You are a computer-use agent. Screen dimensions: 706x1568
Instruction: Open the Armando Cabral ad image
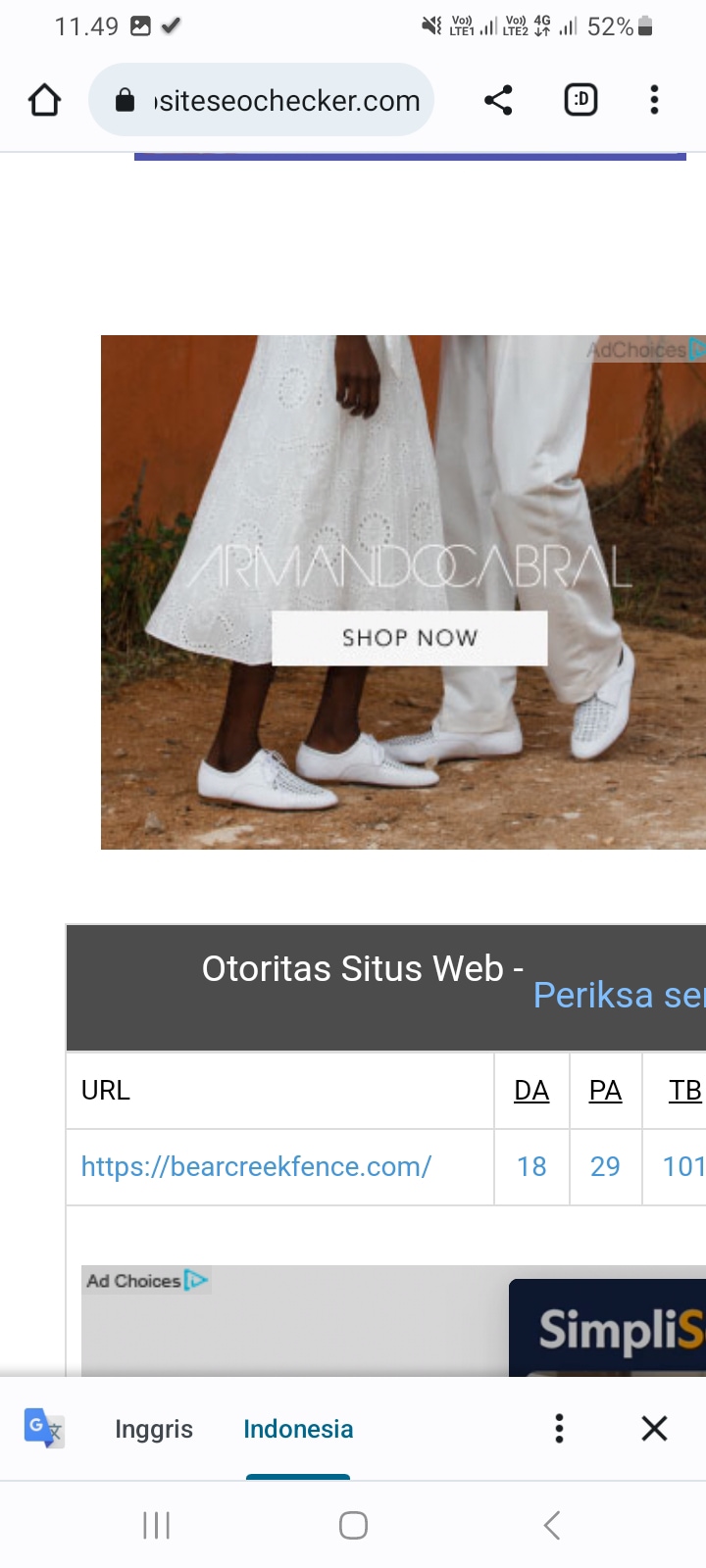coord(403,592)
